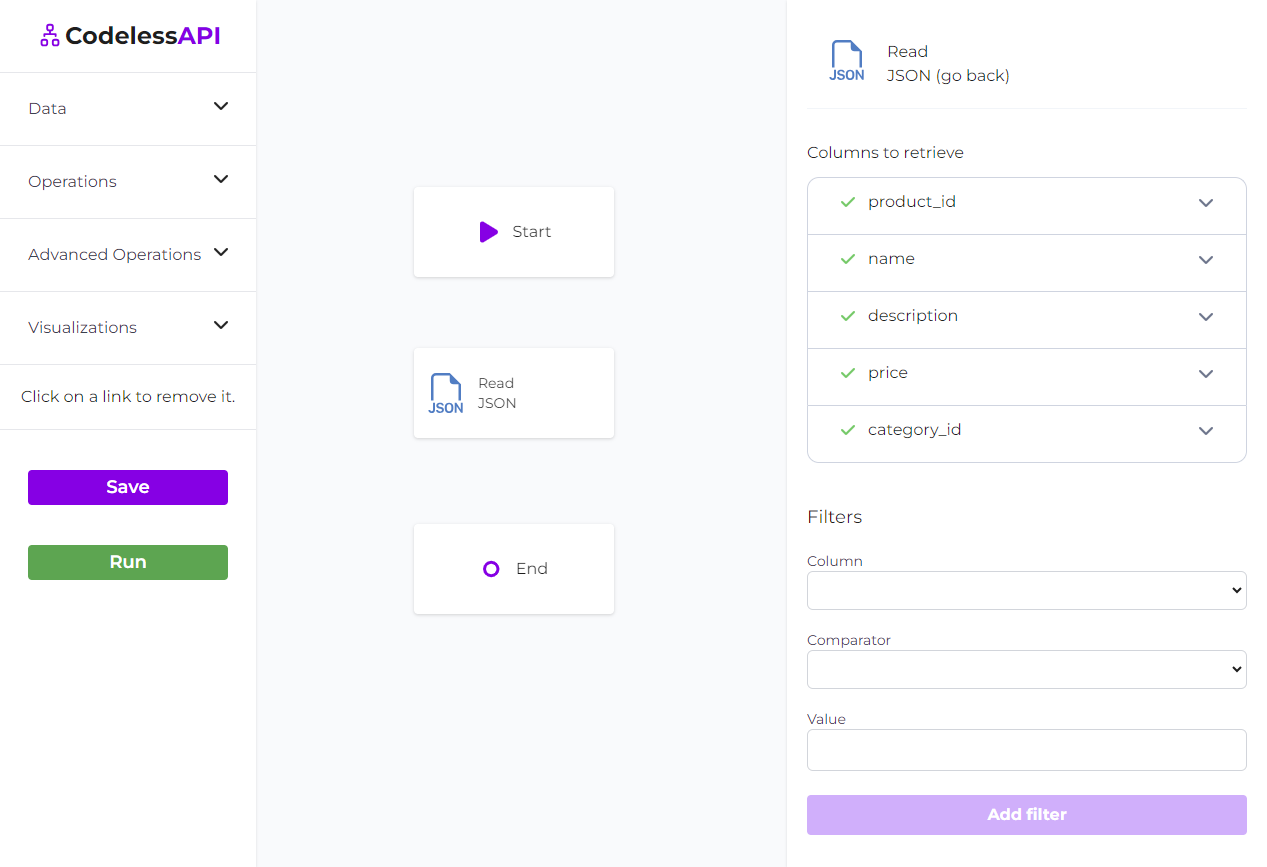
Task: Expand the product_id column chevron
Action: coord(1206,203)
